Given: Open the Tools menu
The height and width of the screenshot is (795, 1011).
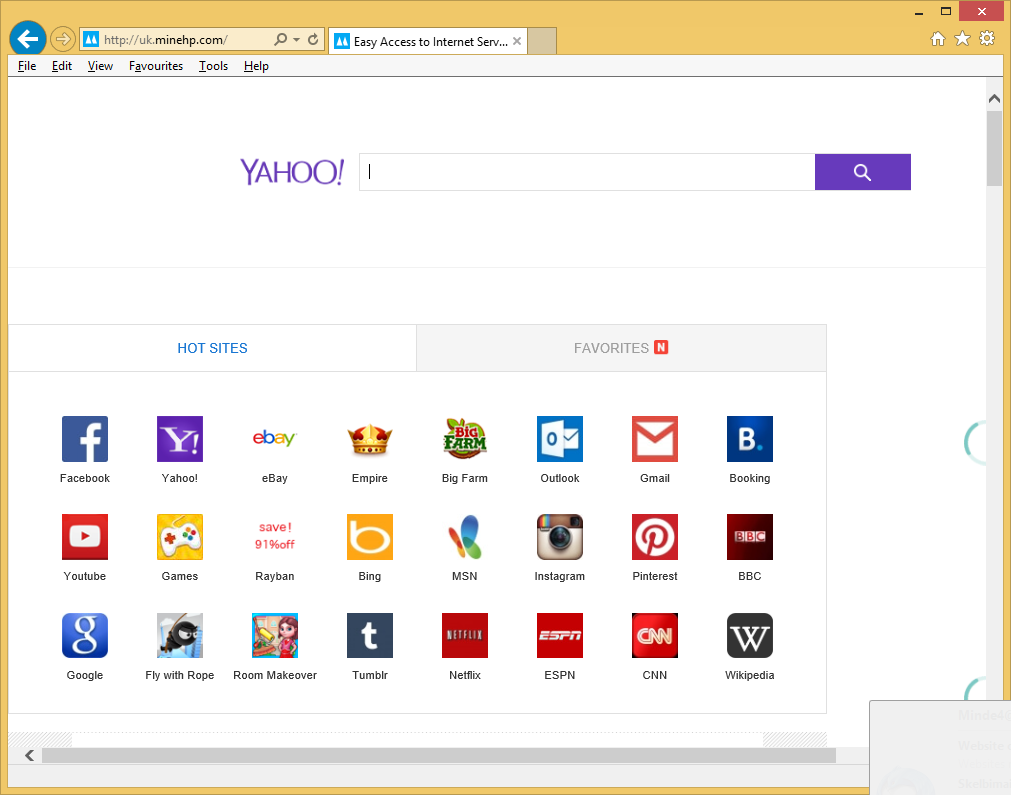Looking at the screenshot, I should (x=213, y=66).
